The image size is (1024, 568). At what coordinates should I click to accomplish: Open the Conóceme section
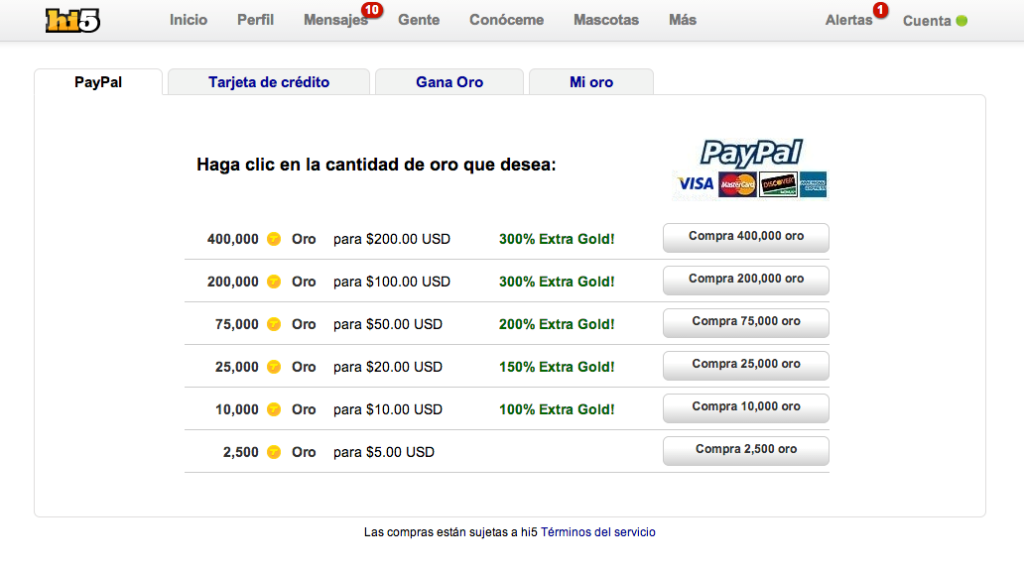click(x=506, y=20)
